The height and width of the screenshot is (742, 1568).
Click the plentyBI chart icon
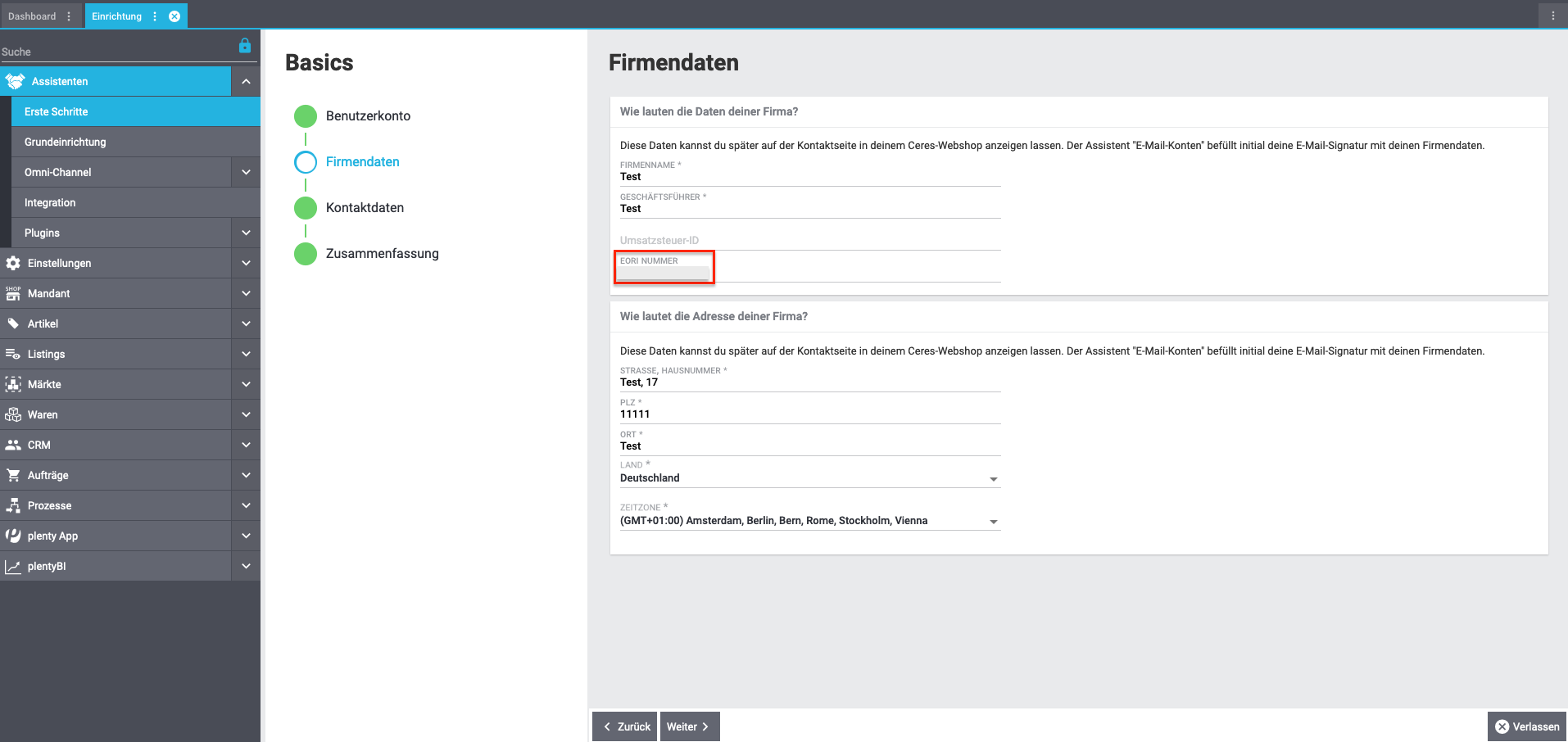click(13, 566)
